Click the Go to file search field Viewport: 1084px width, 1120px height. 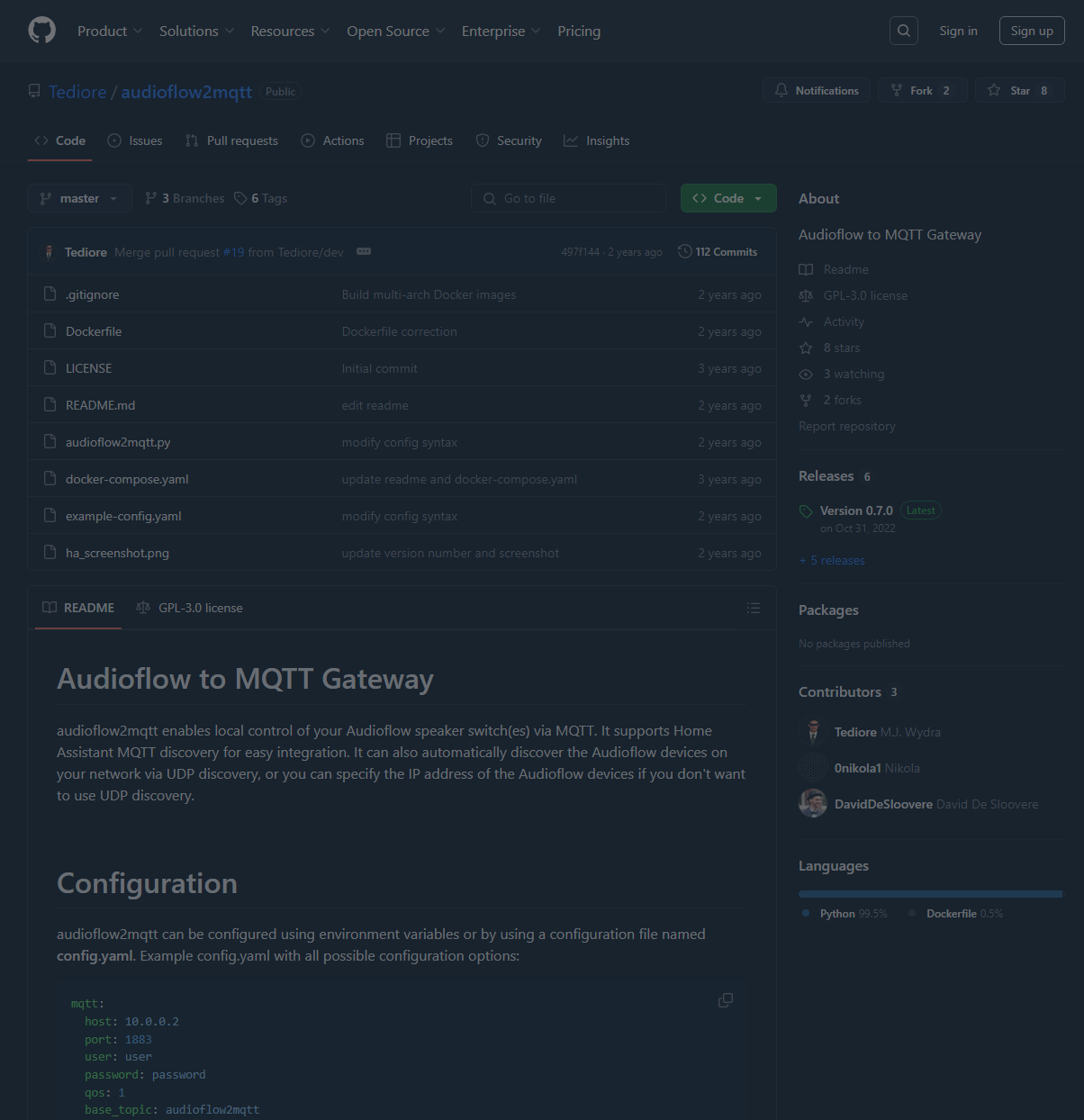pyautogui.click(x=568, y=197)
